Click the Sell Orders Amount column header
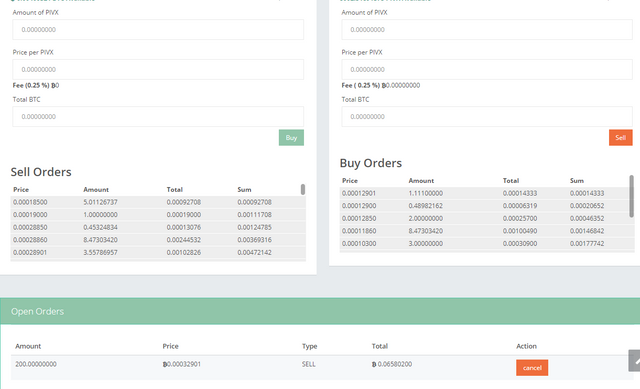 pos(96,190)
